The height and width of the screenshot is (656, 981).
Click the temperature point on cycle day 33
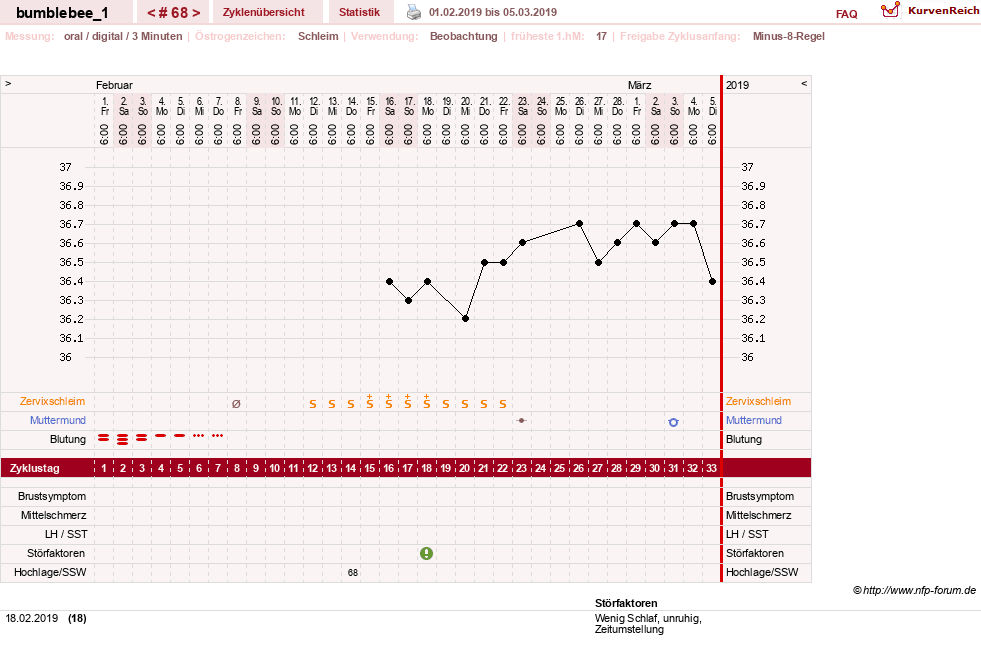click(713, 281)
